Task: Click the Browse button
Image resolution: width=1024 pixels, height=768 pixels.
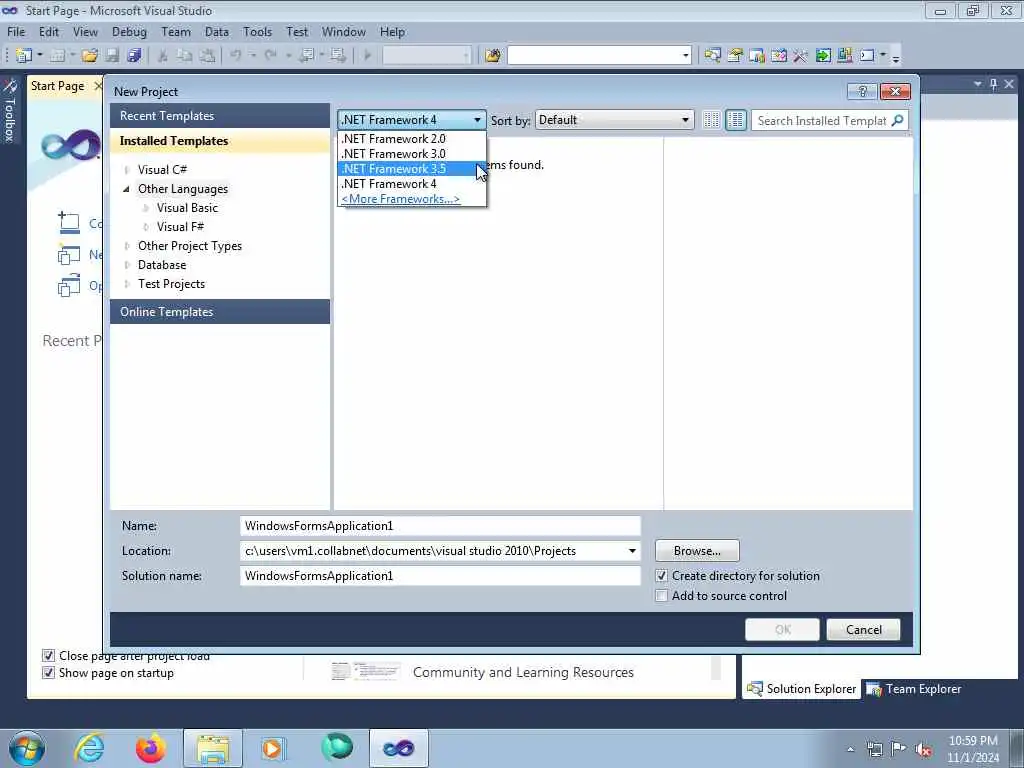Action: [x=697, y=551]
